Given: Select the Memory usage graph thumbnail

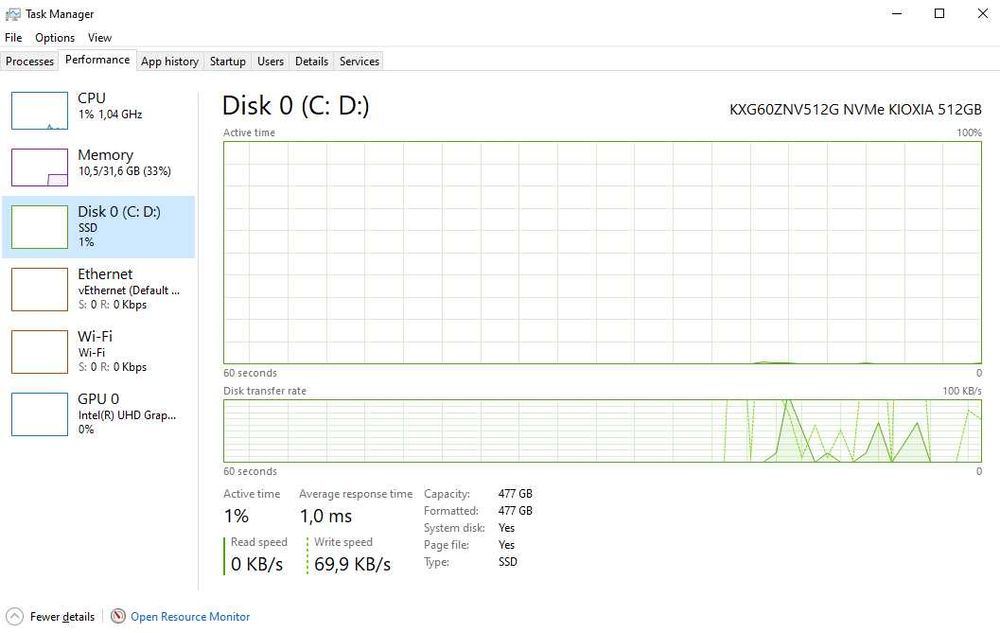Looking at the screenshot, I should [x=39, y=167].
